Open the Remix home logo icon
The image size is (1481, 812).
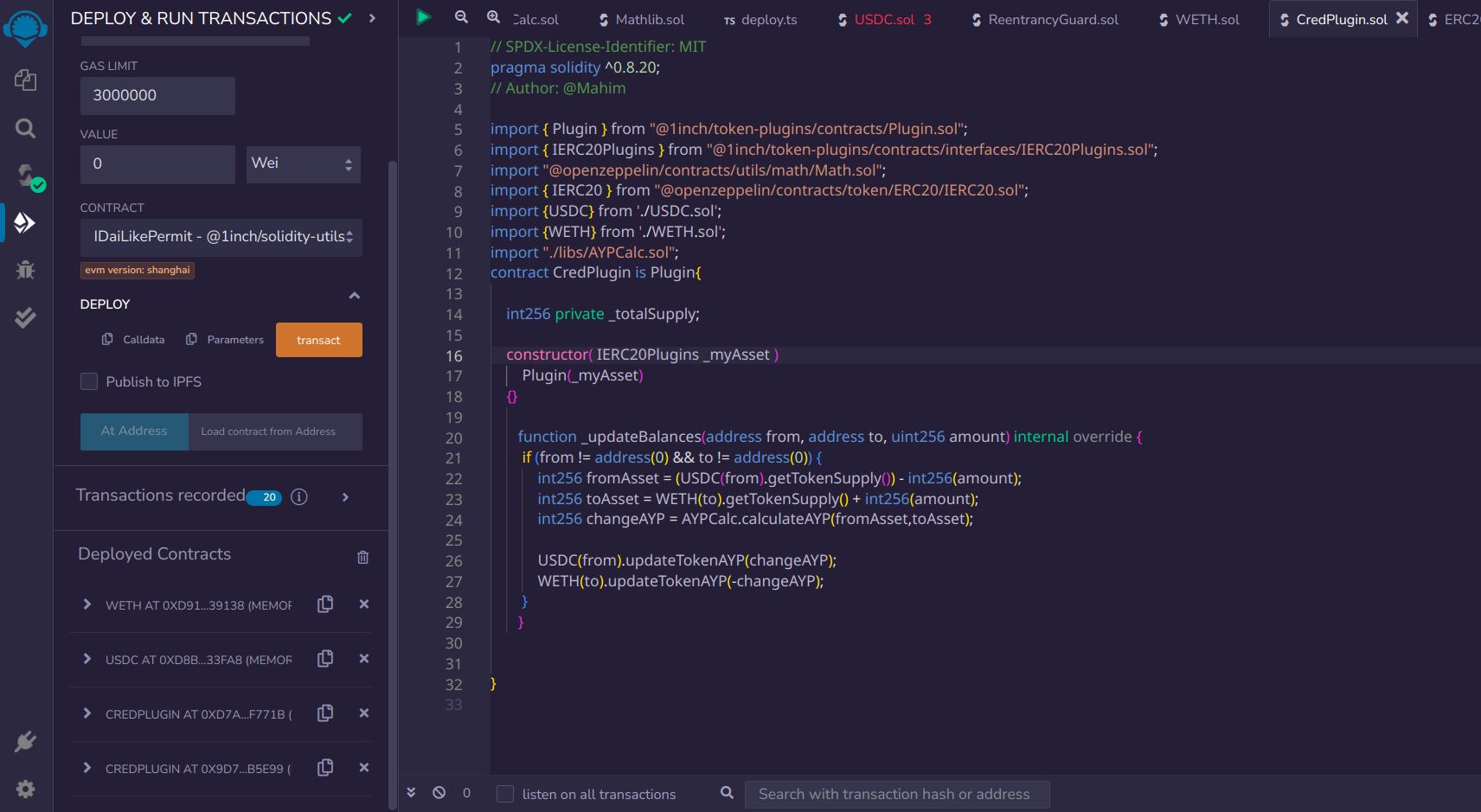click(x=25, y=27)
